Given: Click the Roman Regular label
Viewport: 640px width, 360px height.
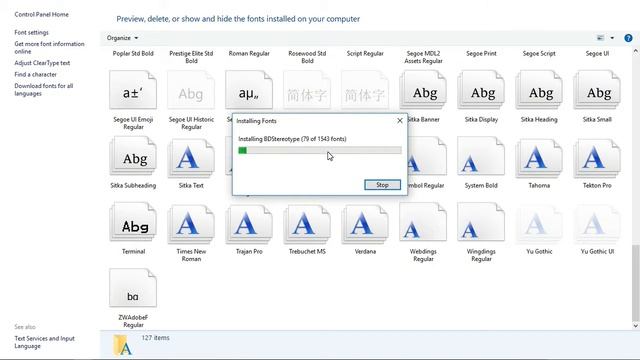Looking at the screenshot, I should pos(249,53).
